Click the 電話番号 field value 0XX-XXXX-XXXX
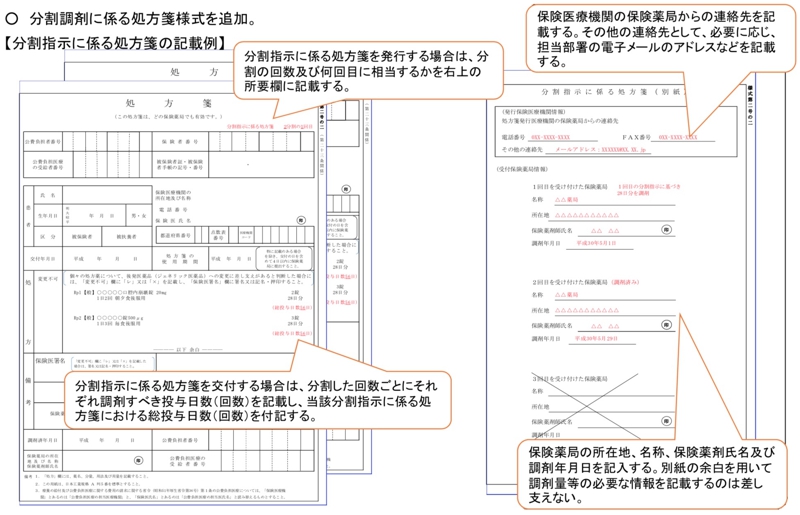This screenshot has height=515, width=800. tap(550, 138)
